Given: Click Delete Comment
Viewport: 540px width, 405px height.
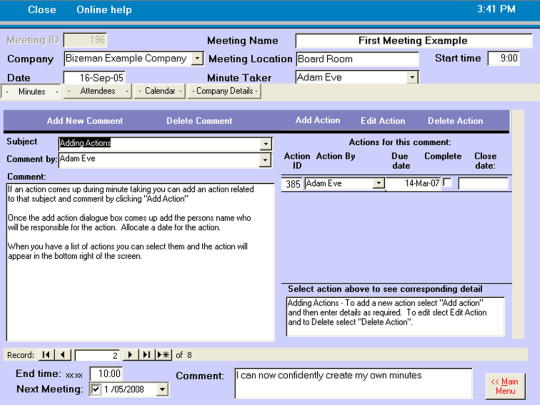Looking at the screenshot, I should coord(199,121).
